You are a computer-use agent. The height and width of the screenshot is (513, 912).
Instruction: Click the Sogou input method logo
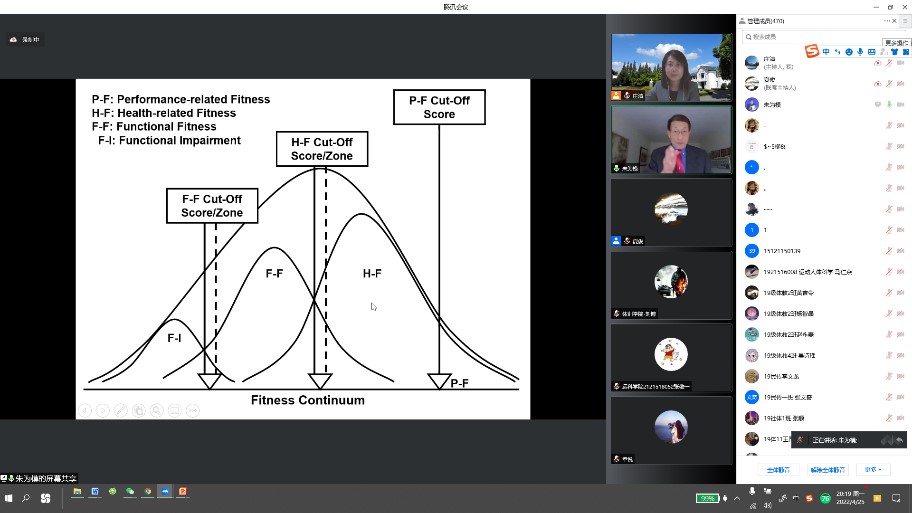[x=813, y=51]
